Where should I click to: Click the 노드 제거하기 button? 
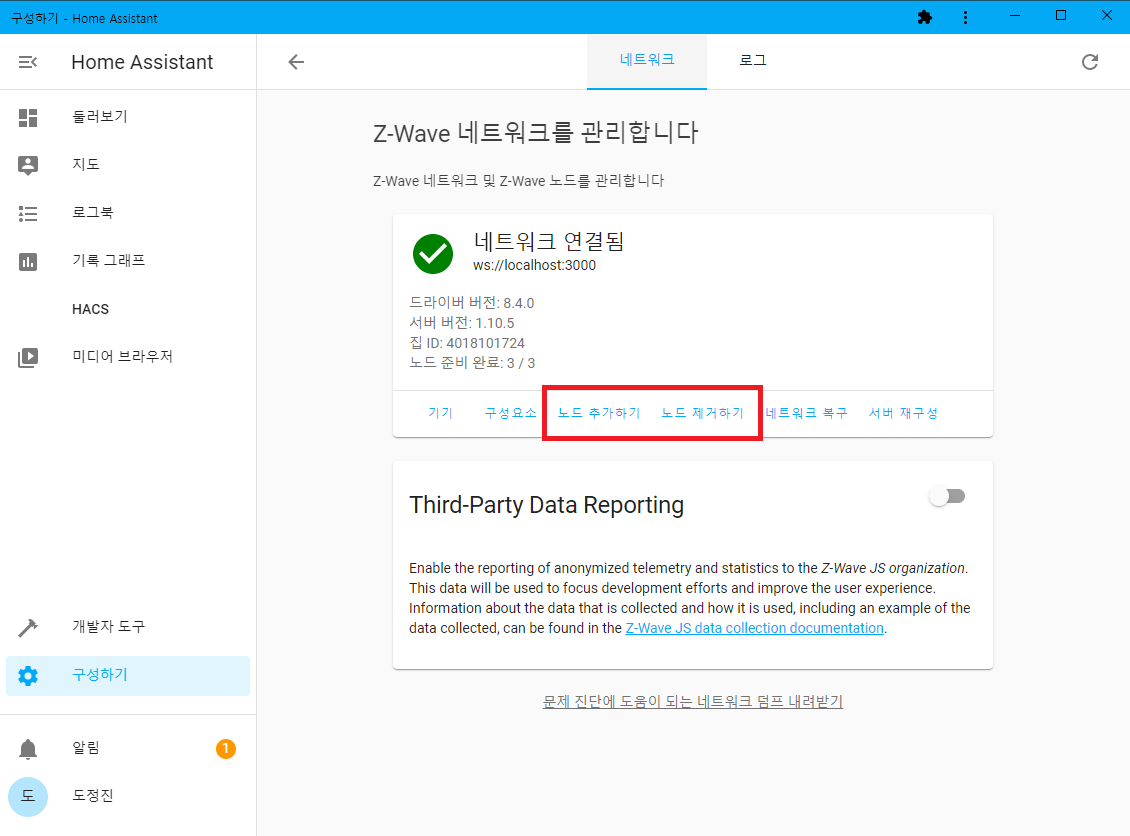pos(703,413)
